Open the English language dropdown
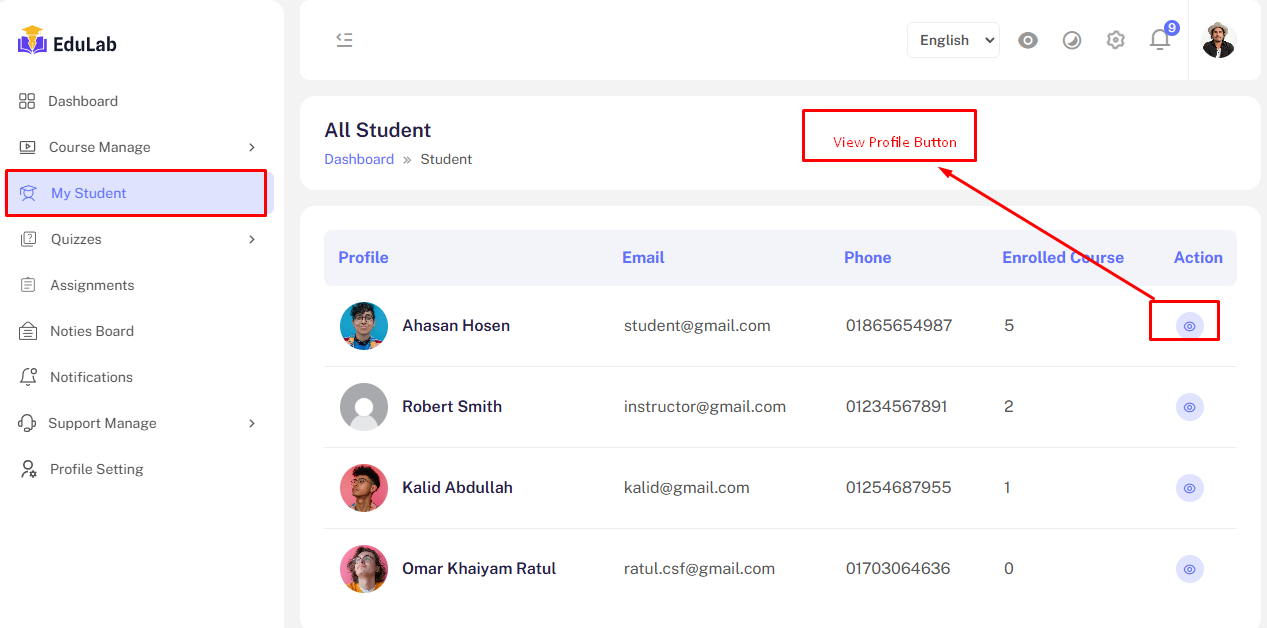This screenshot has width=1267, height=628. (953, 40)
